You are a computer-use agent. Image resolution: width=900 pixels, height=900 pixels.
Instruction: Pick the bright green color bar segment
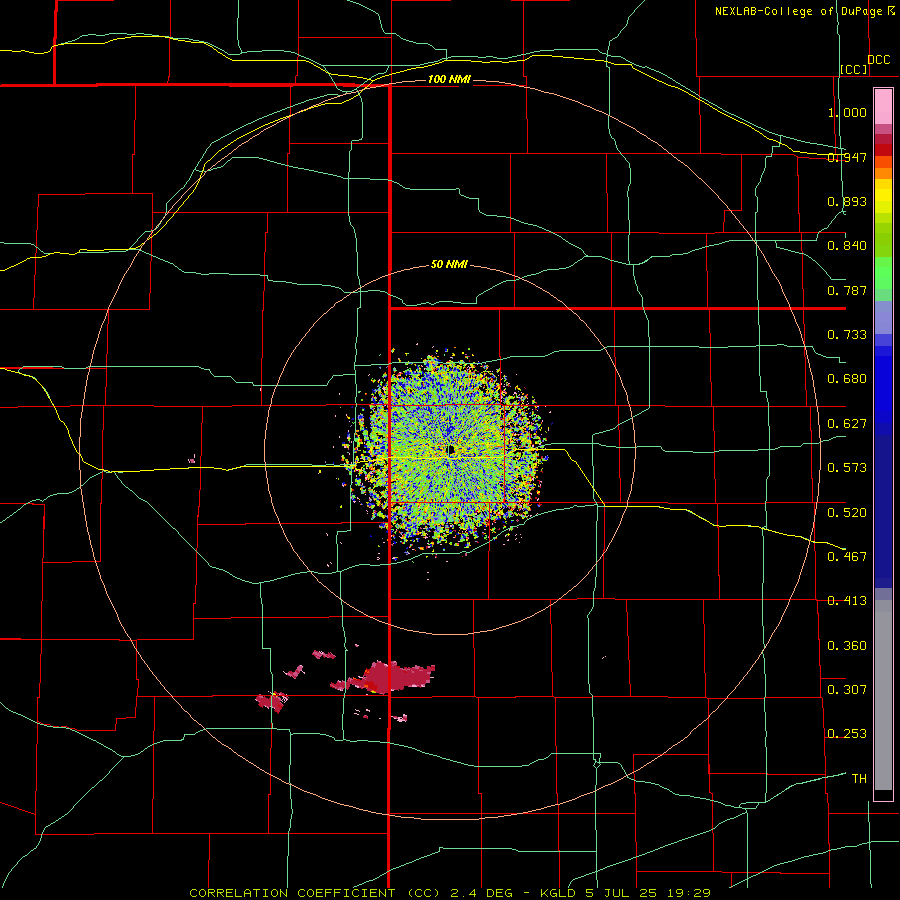883,273
